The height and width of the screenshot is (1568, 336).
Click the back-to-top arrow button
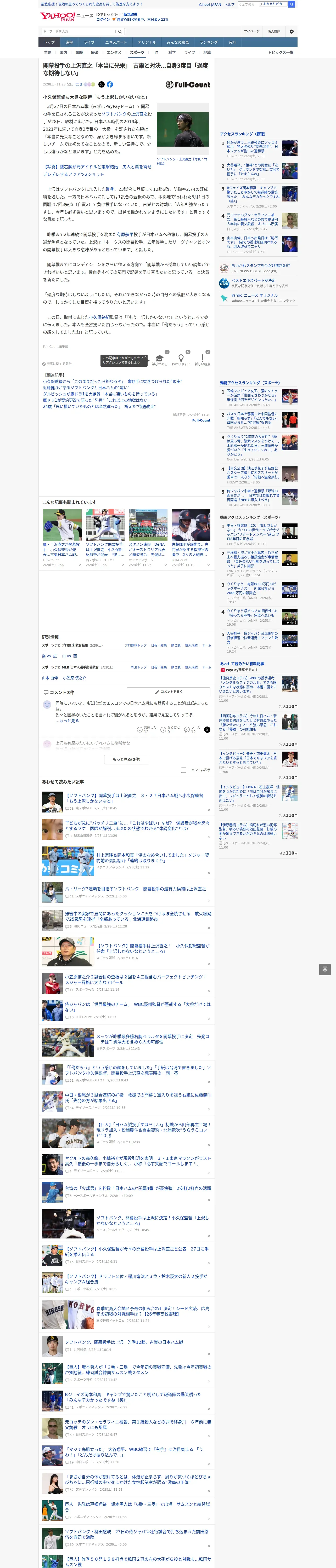point(325,970)
